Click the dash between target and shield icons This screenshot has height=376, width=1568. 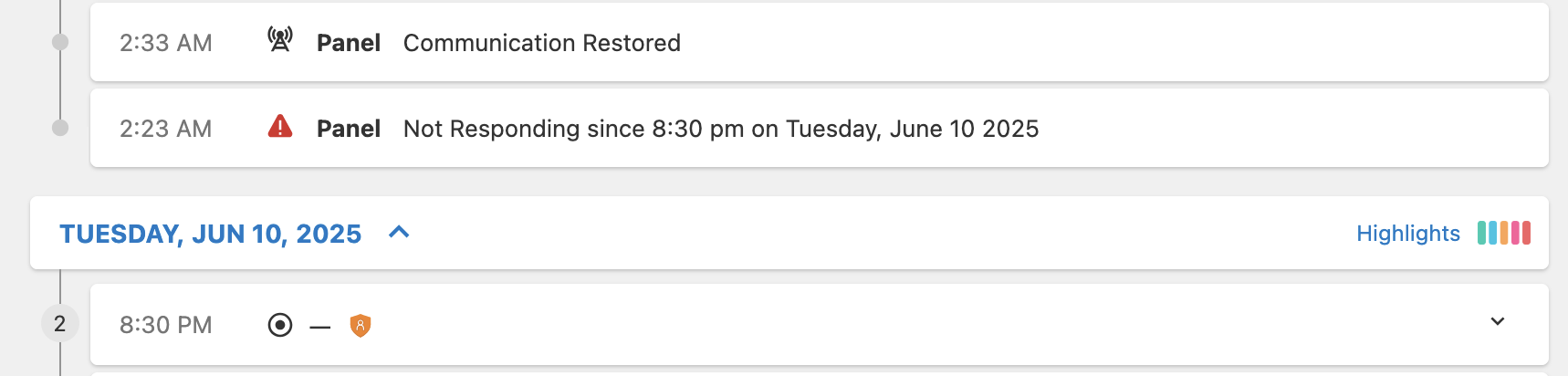click(319, 327)
